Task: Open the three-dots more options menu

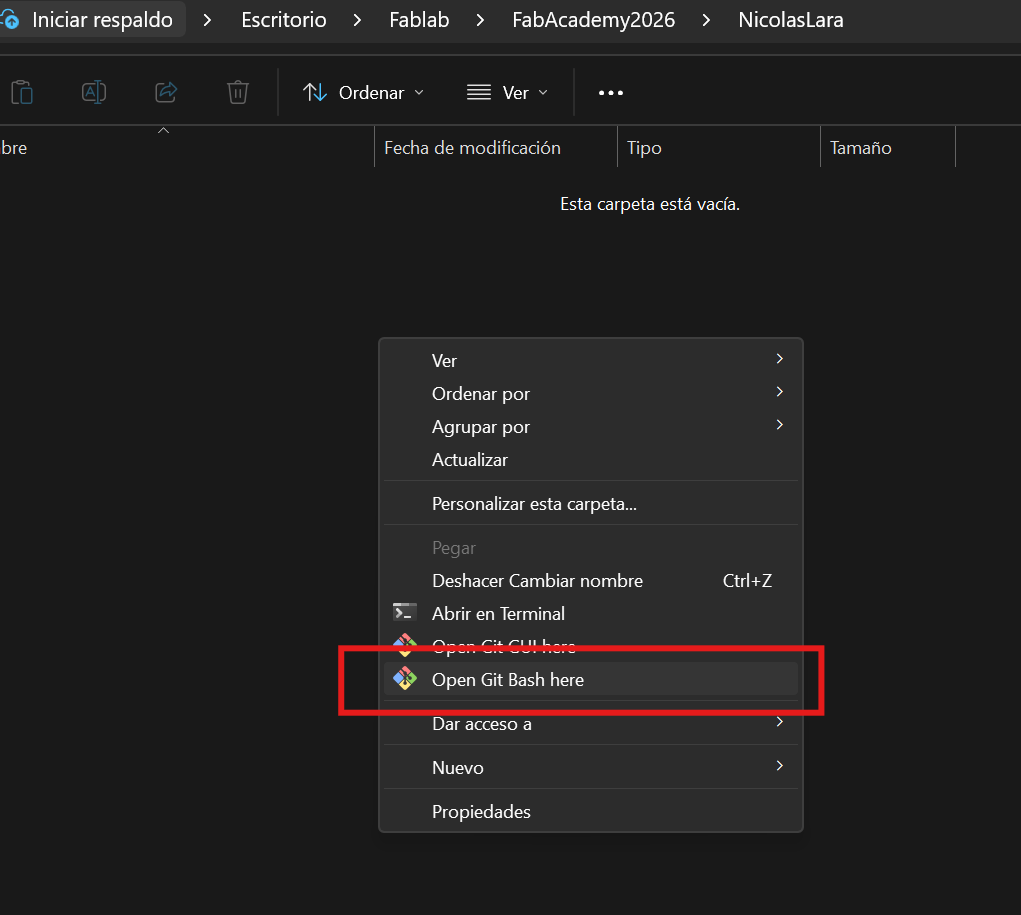Action: coord(610,93)
